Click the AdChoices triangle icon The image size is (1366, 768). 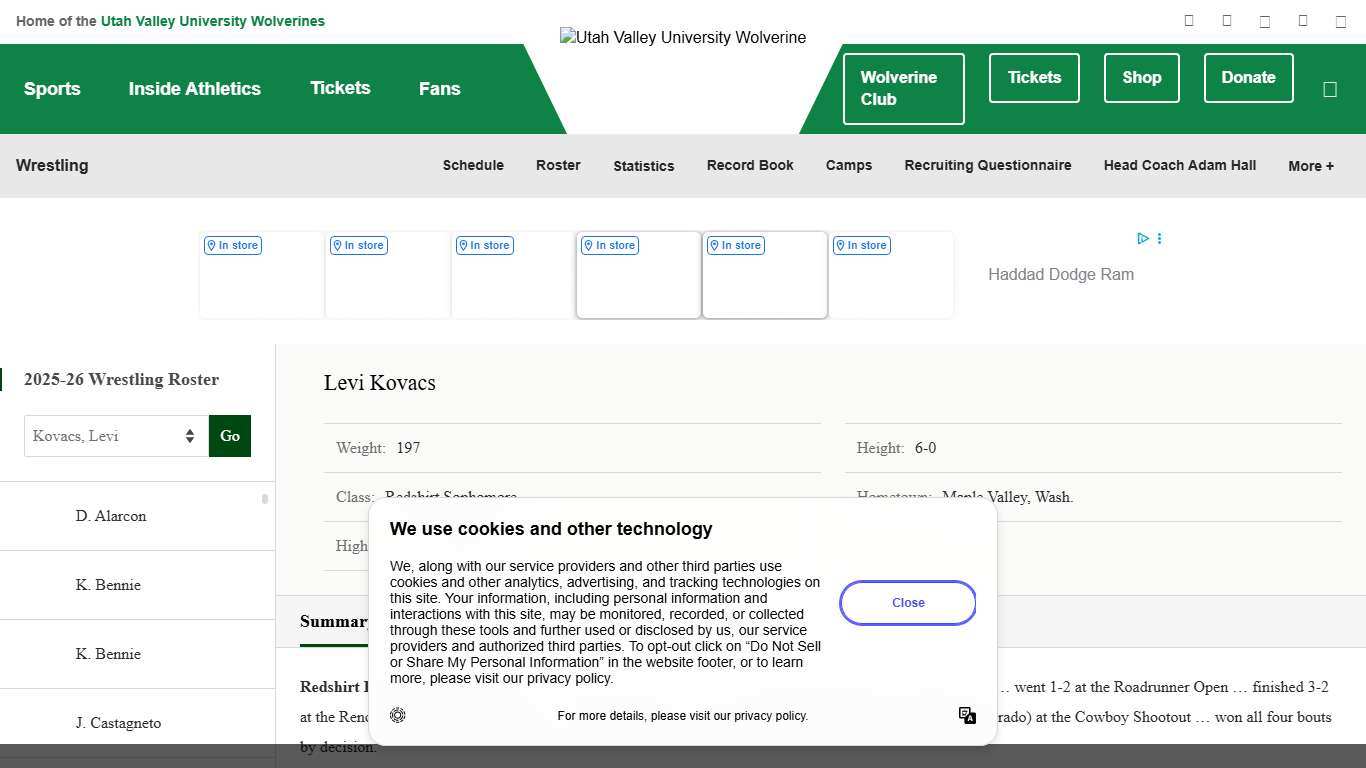[x=1142, y=238]
